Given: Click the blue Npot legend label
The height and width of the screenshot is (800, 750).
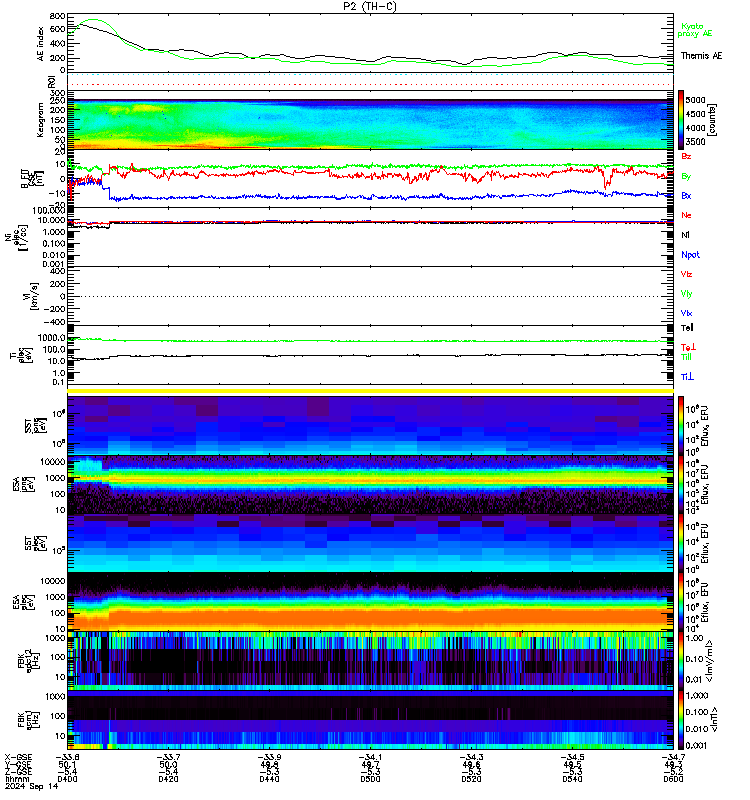Looking at the screenshot, I should click(690, 255).
